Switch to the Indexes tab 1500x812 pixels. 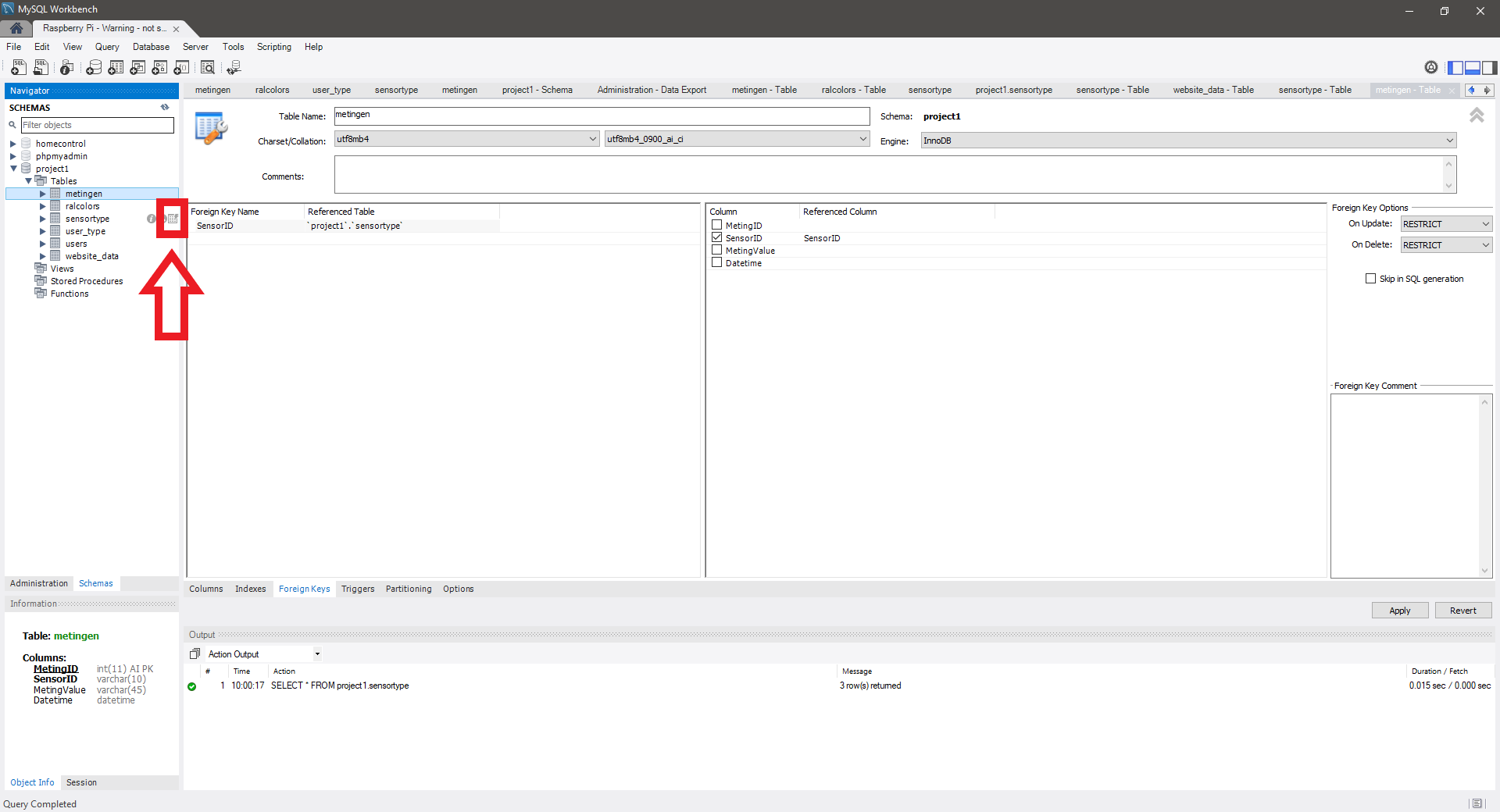tap(250, 589)
